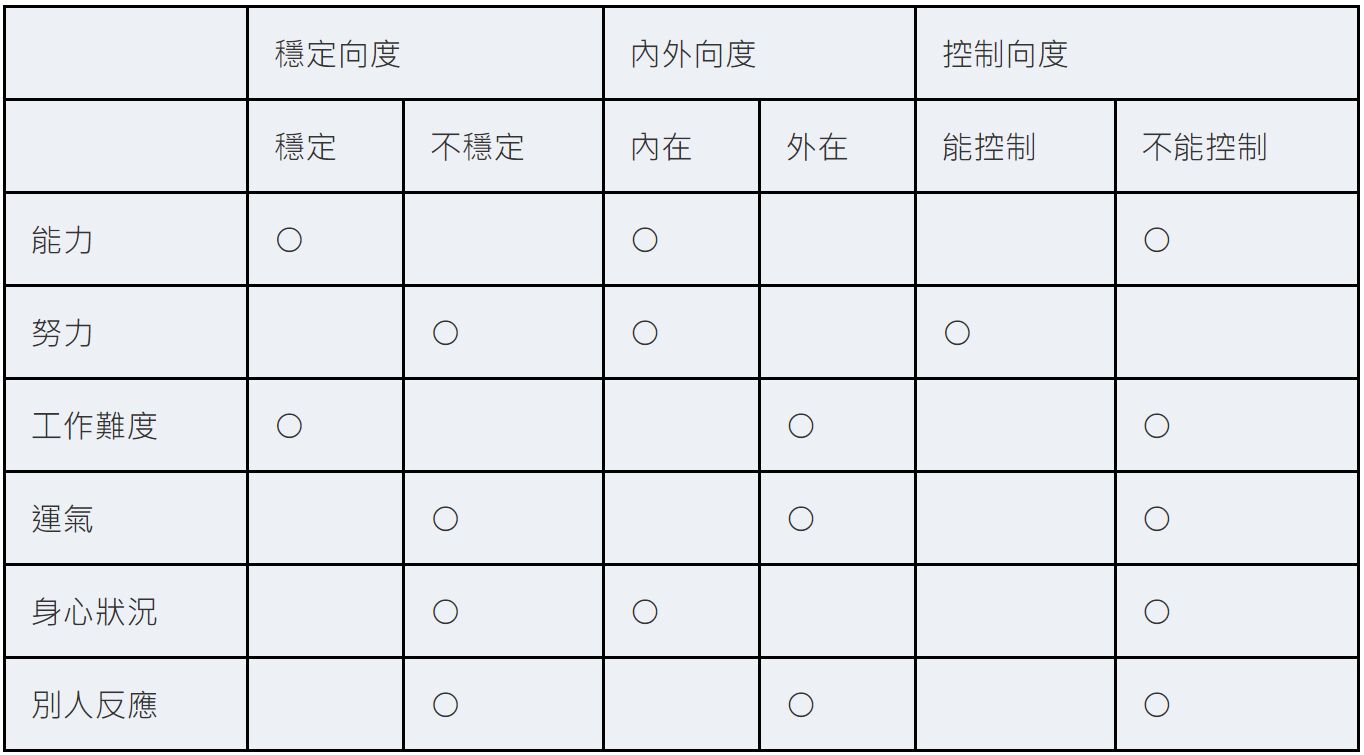The height and width of the screenshot is (755, 1364).
Task: Click the 不能控制 column sub-header
Action: [1205, 148]
